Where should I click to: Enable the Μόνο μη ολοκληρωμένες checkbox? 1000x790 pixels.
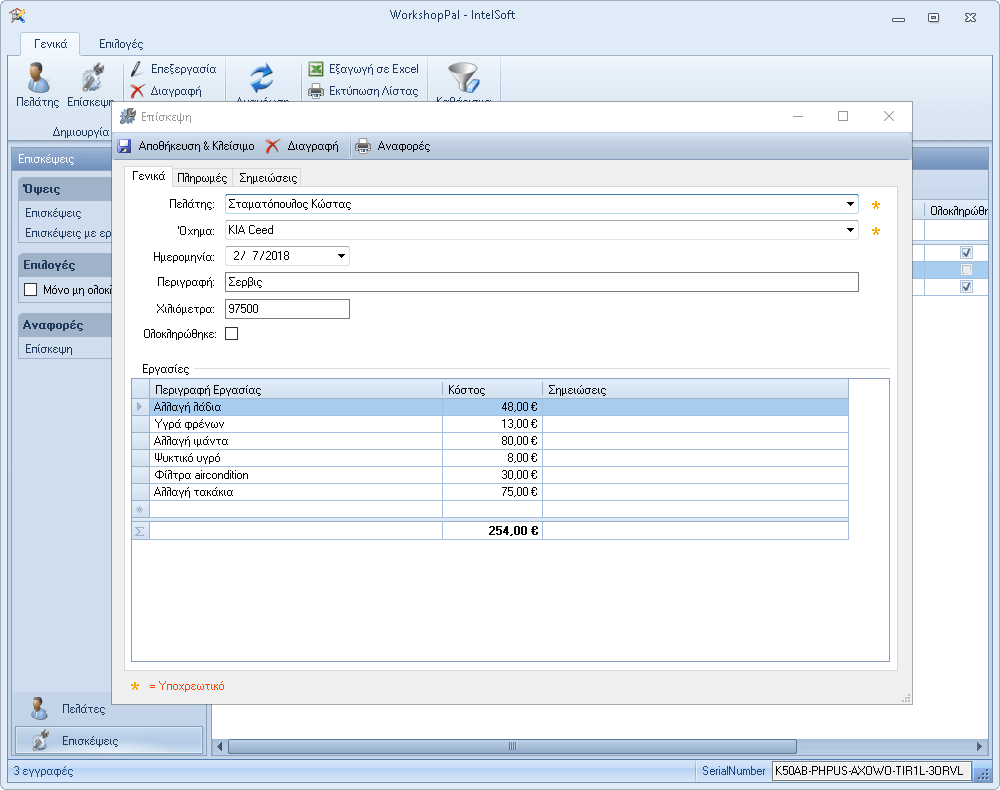pos(31,290)
